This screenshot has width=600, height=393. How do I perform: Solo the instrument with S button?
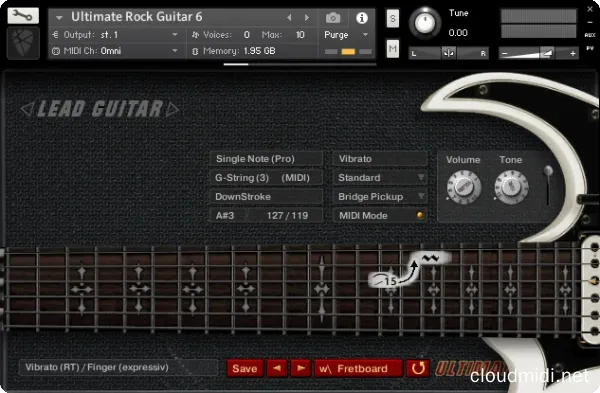point(393,18)
